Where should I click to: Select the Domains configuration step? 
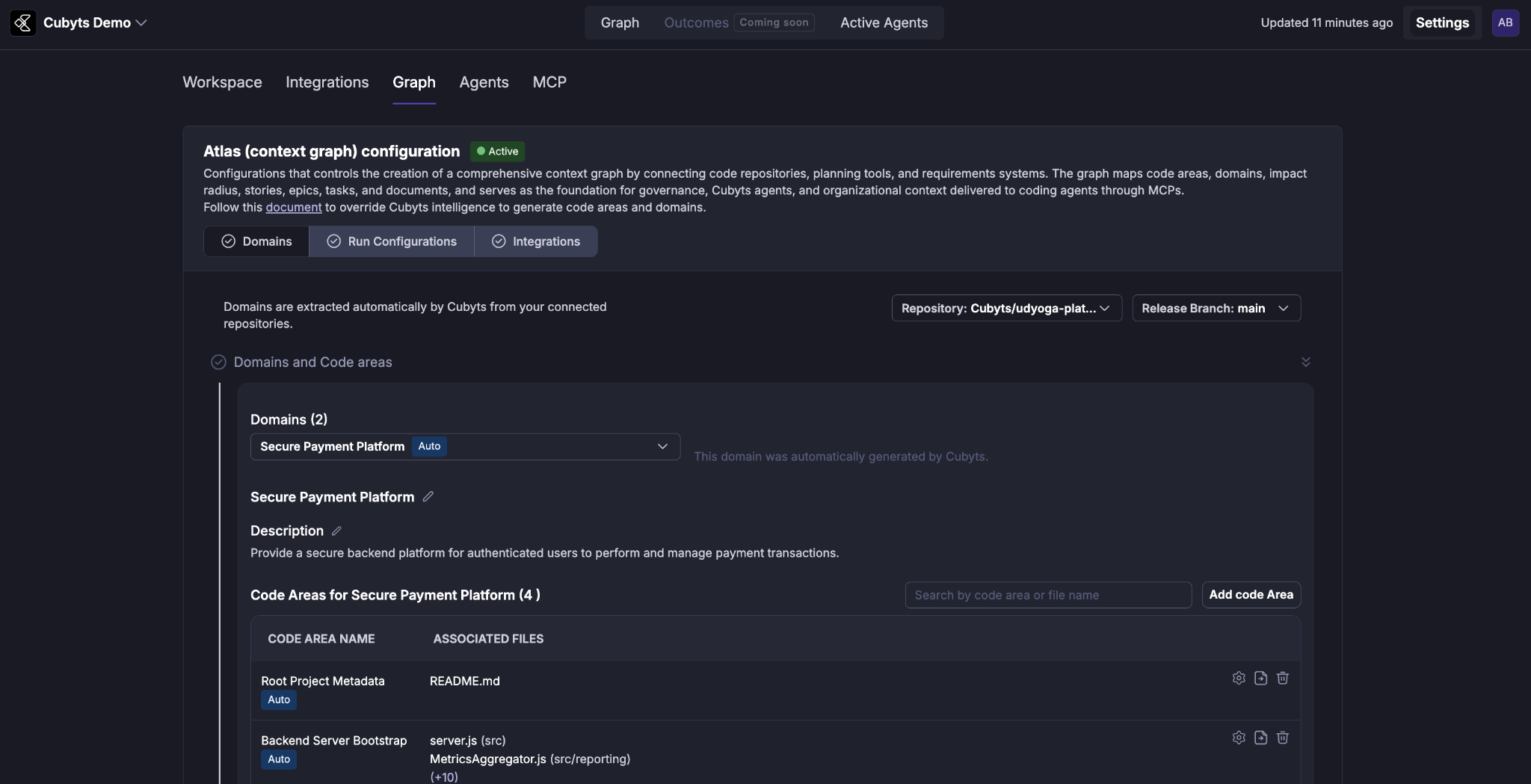tap(256, 241)
